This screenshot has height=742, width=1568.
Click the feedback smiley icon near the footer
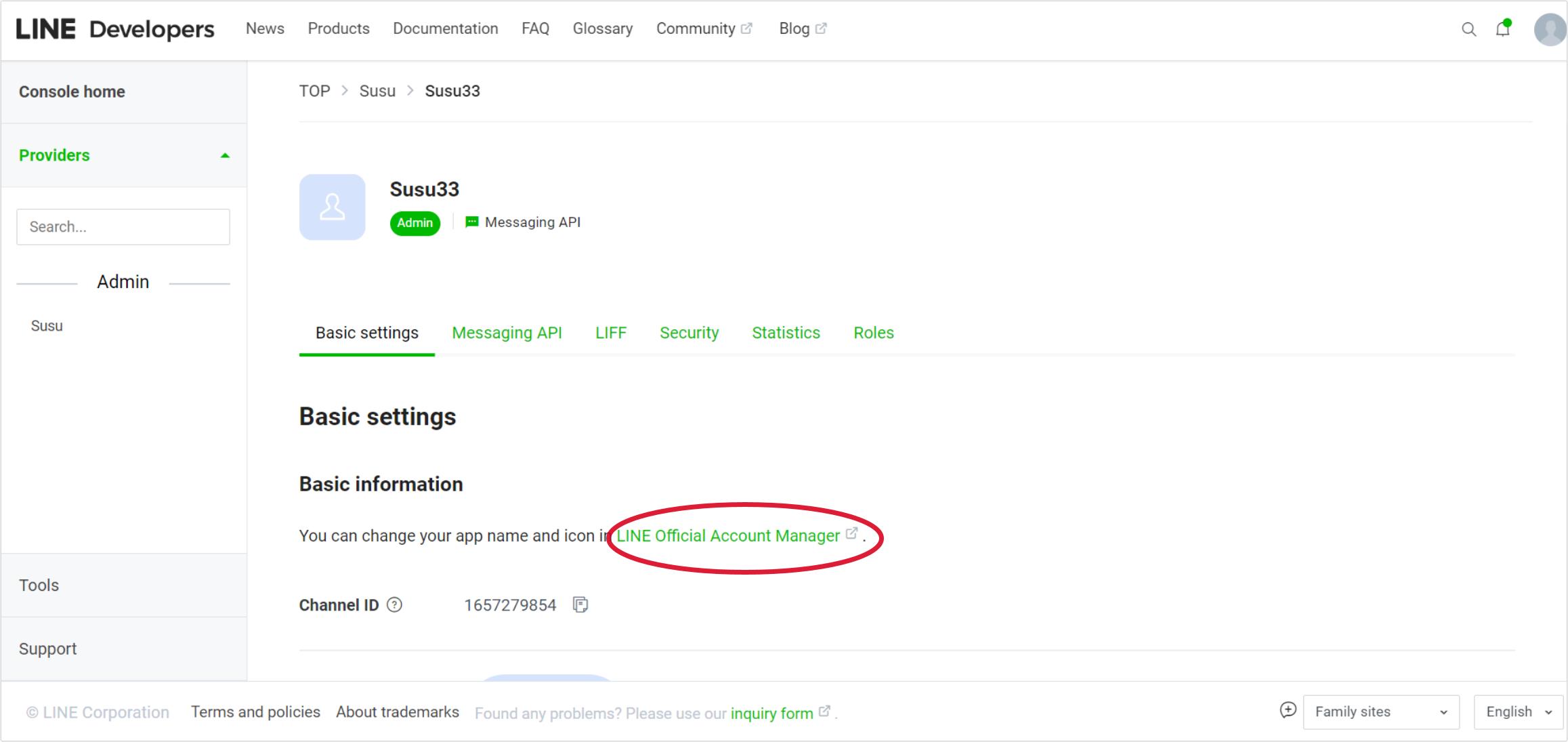(1289, 712)
